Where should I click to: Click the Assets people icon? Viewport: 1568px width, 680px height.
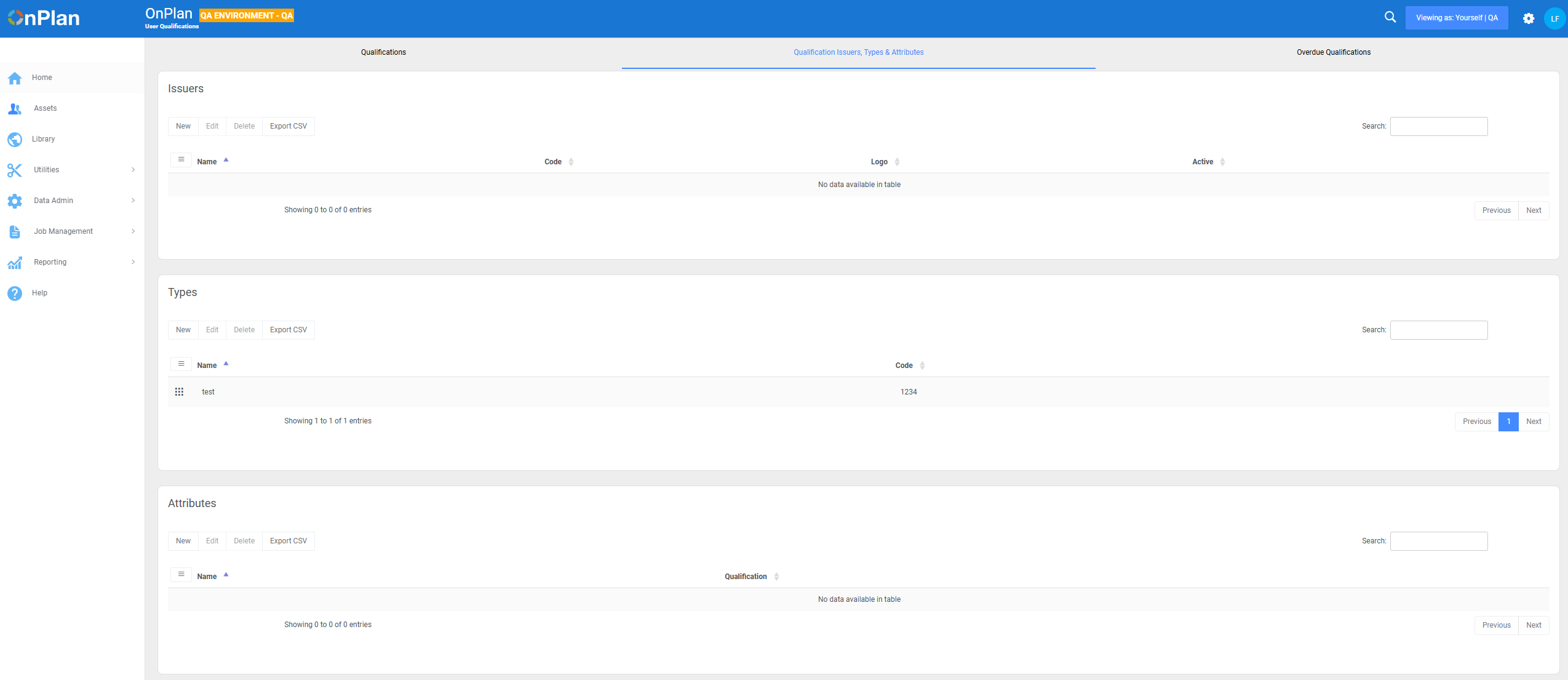(15, 109)
